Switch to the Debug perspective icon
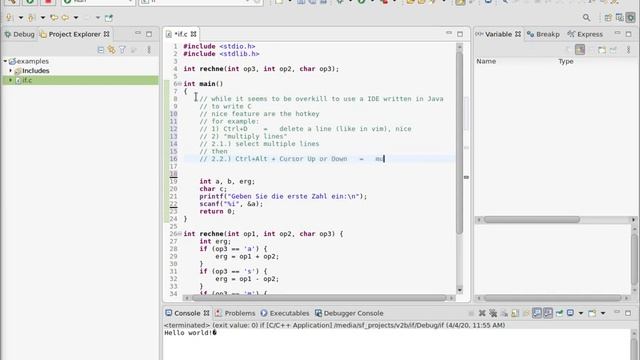The image size is (640, 360). [x=631, y=18]
